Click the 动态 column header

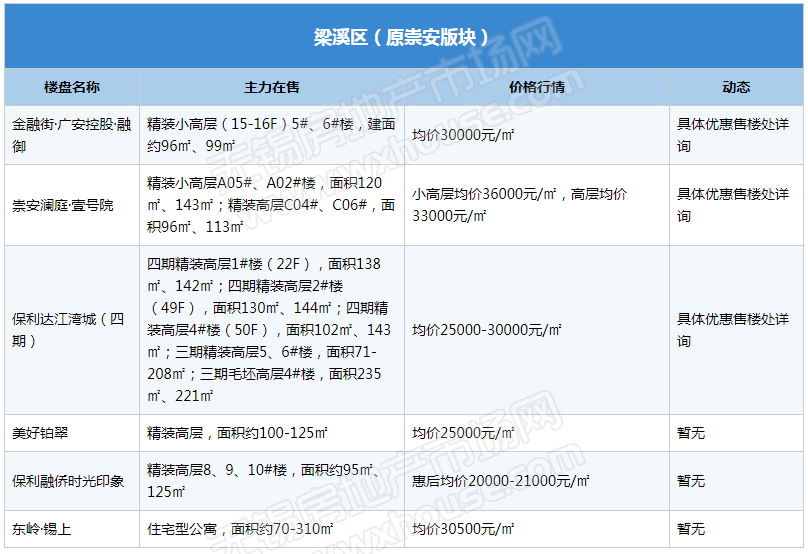736,87
